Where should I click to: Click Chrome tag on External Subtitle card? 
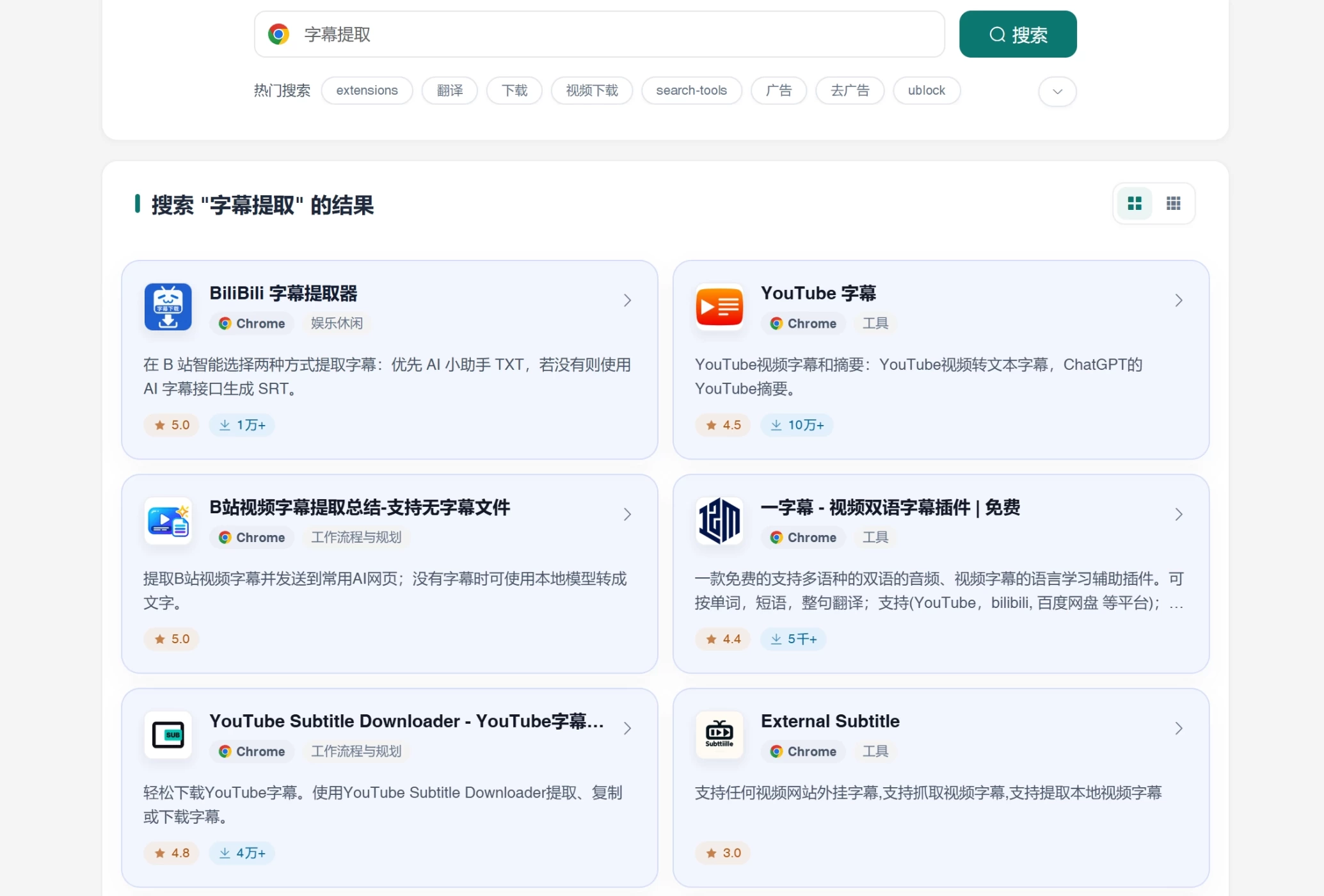tap(804, 751)
